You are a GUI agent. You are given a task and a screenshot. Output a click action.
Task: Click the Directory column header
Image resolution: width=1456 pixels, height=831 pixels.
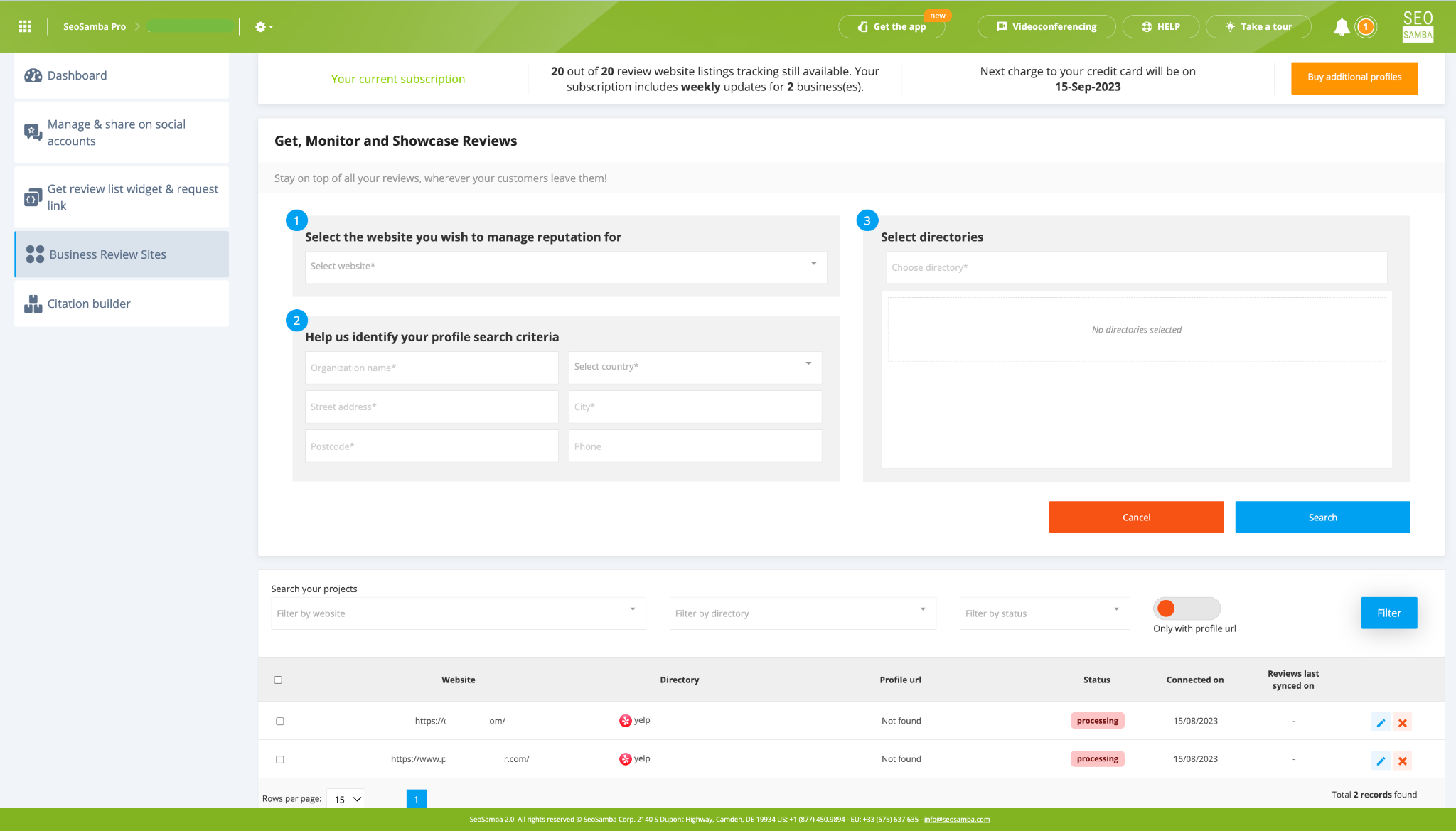coord(679,680)
